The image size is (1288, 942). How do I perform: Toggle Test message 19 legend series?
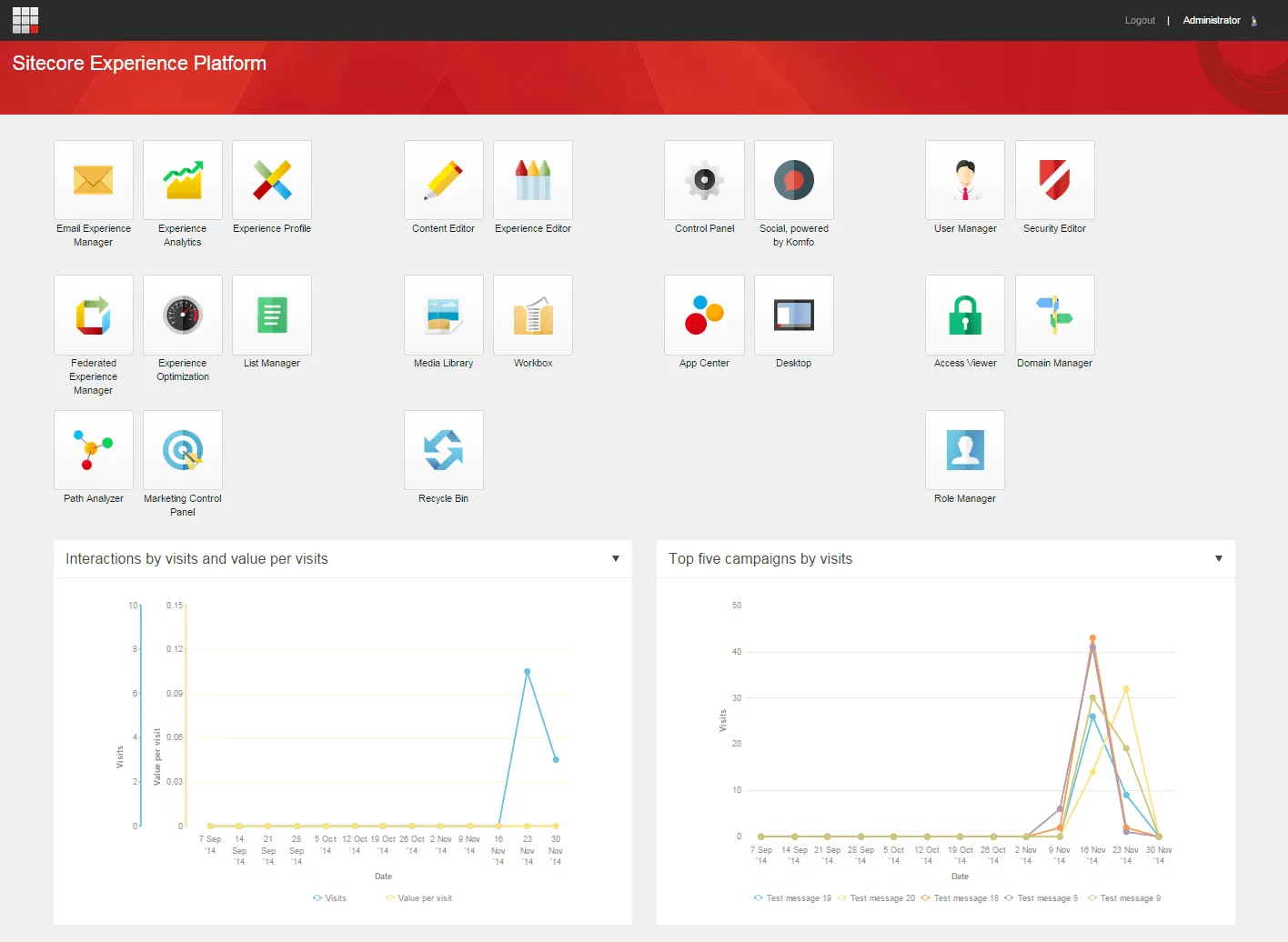pos(792,898)
